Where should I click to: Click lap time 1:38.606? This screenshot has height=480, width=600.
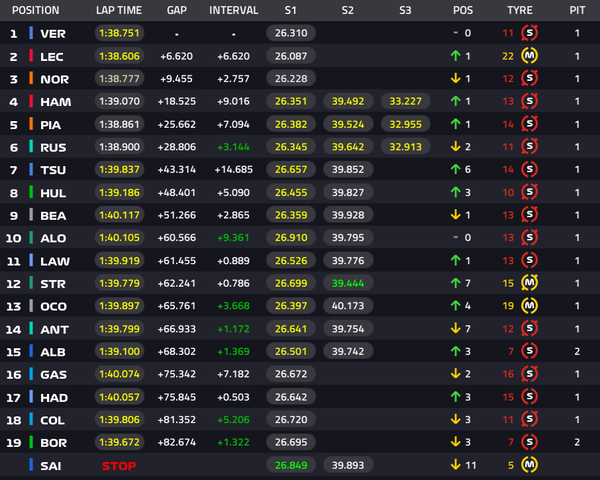point(119,56)
